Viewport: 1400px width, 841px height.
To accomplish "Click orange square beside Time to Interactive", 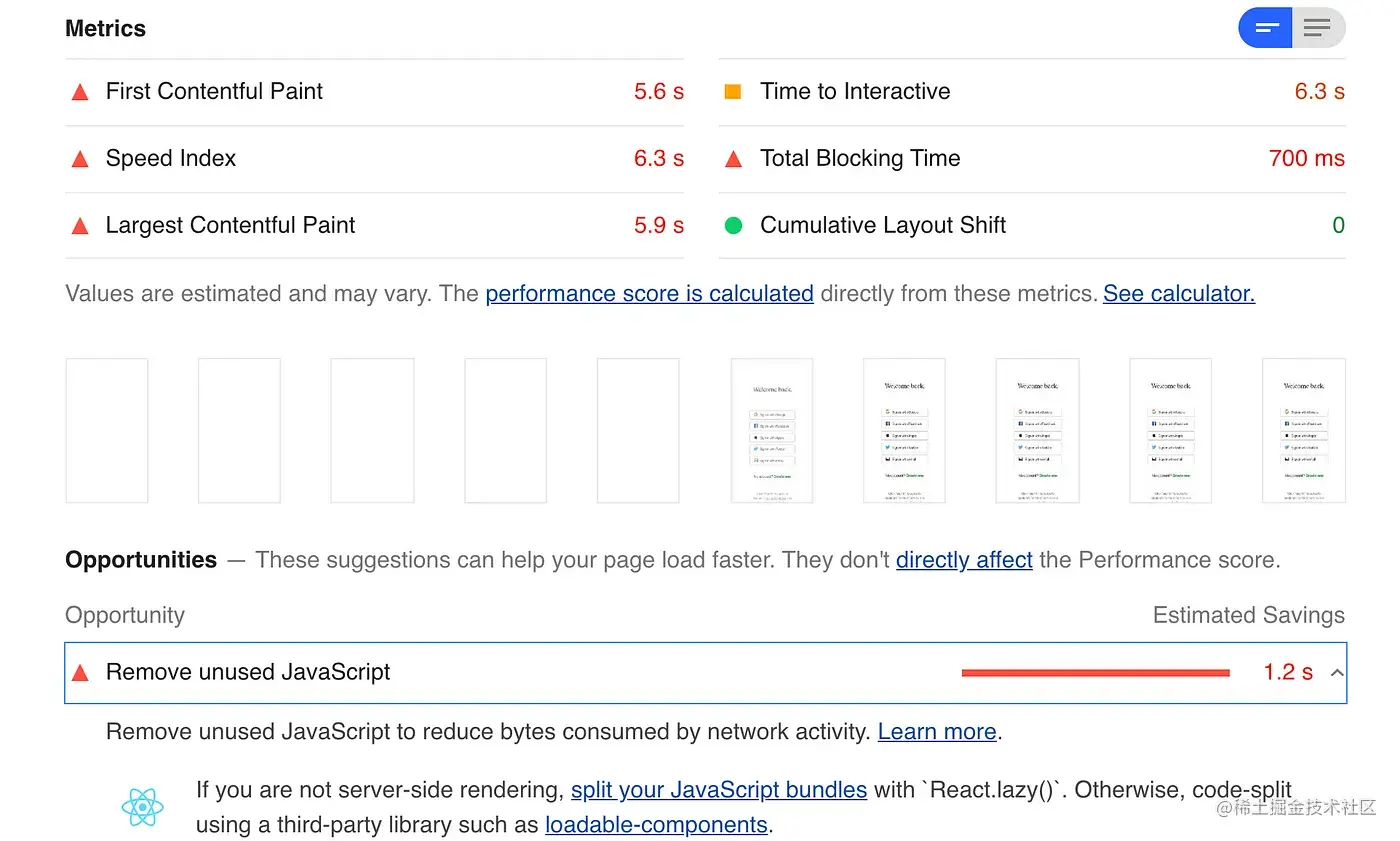I will click(x=733, y=92).
